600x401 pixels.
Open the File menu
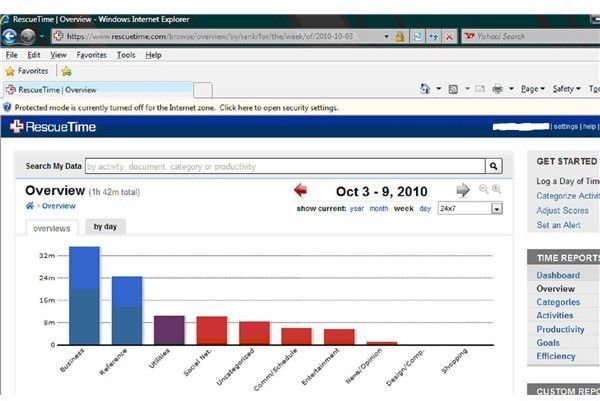tap(11, 55)
